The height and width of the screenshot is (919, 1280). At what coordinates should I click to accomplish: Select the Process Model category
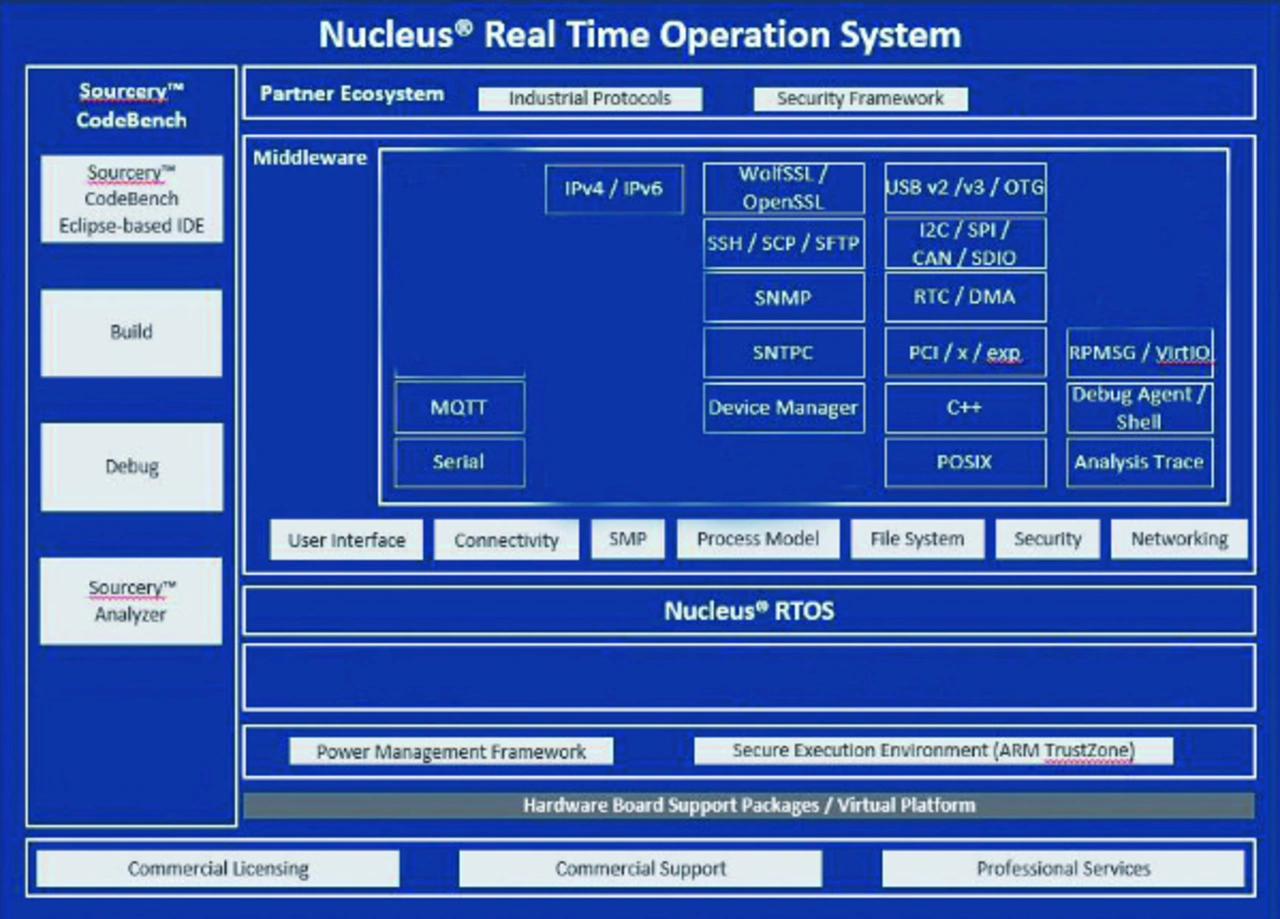pos(758,539)
